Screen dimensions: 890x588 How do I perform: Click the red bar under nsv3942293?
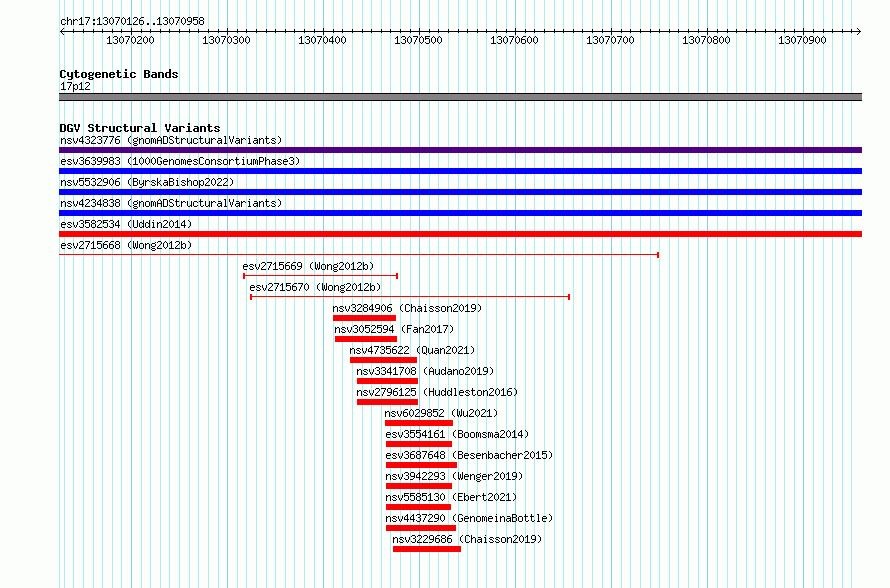(419, 486)
